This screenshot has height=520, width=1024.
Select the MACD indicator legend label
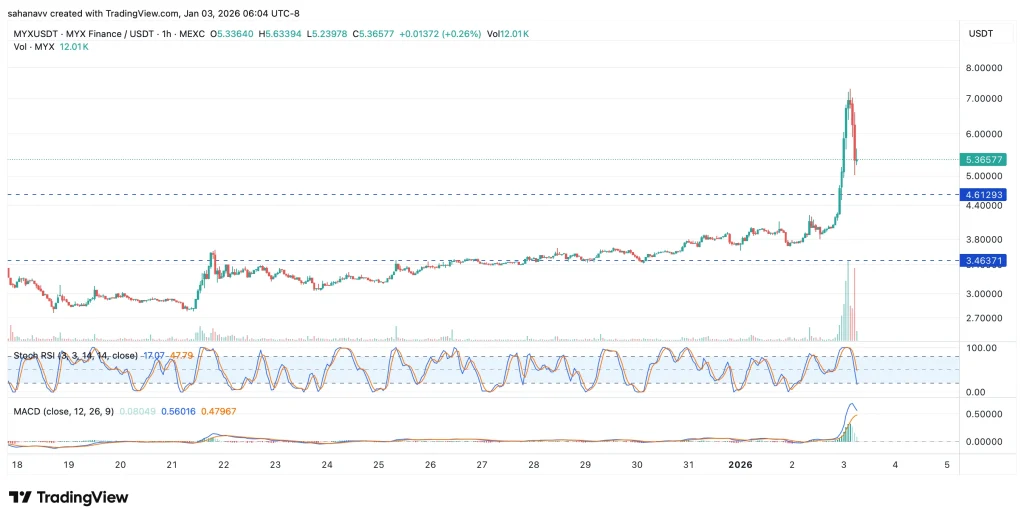[28, 411]
